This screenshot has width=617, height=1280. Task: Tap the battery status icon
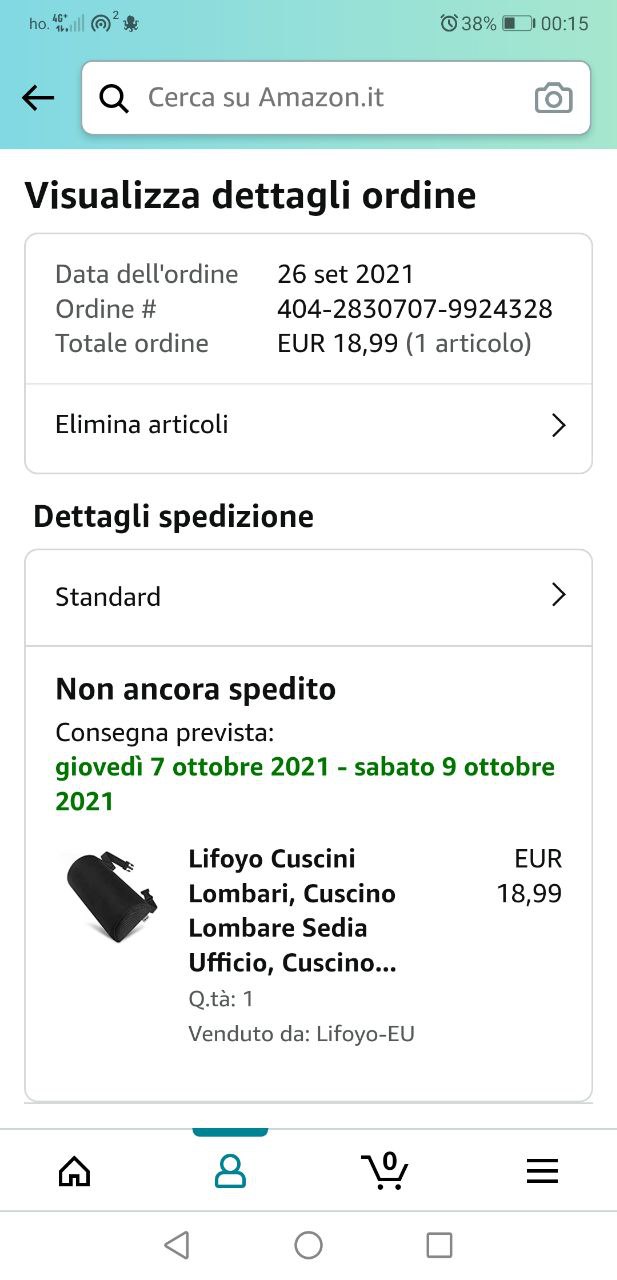click(518, 23)
